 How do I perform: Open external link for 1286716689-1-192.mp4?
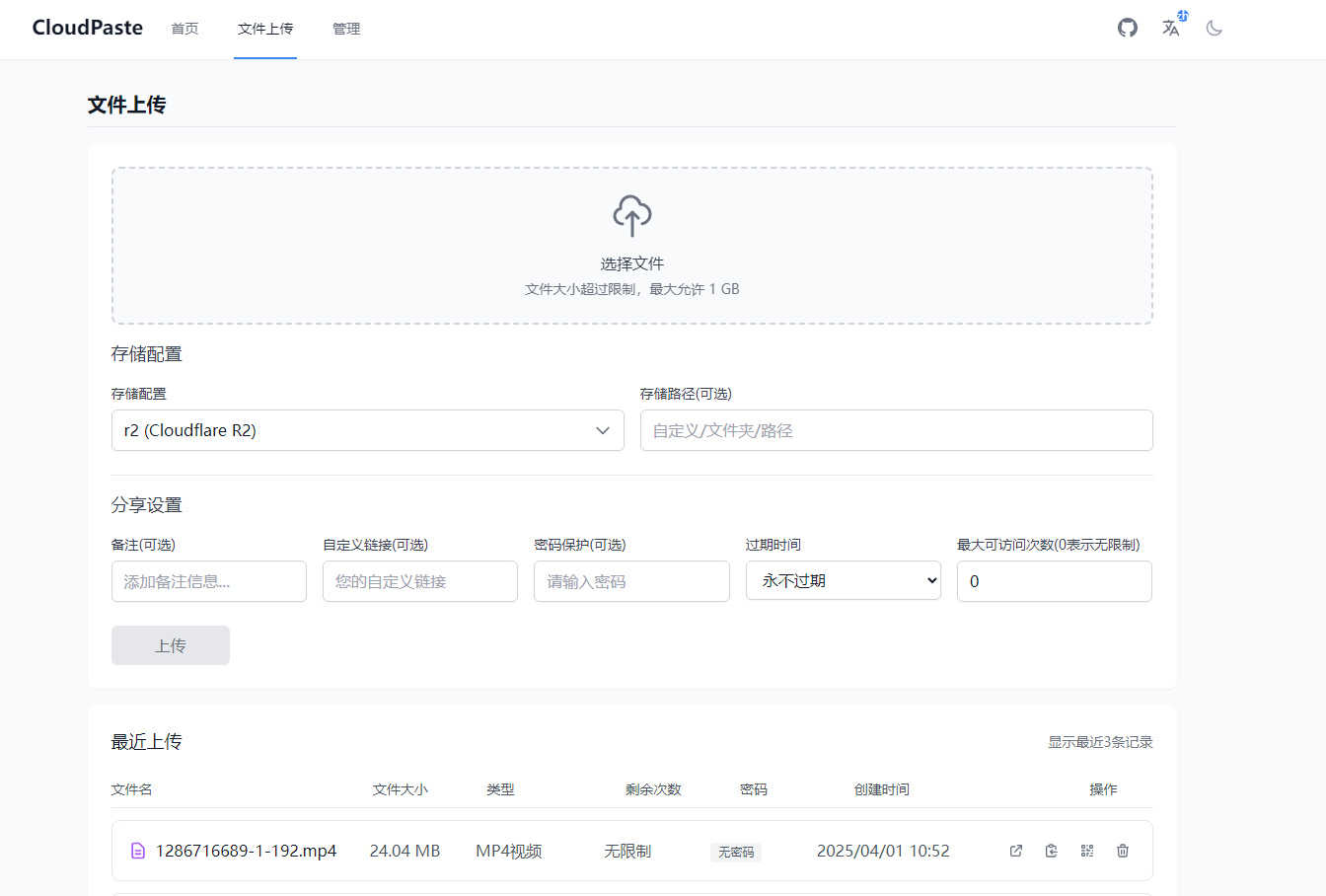tap(1016, 851)
